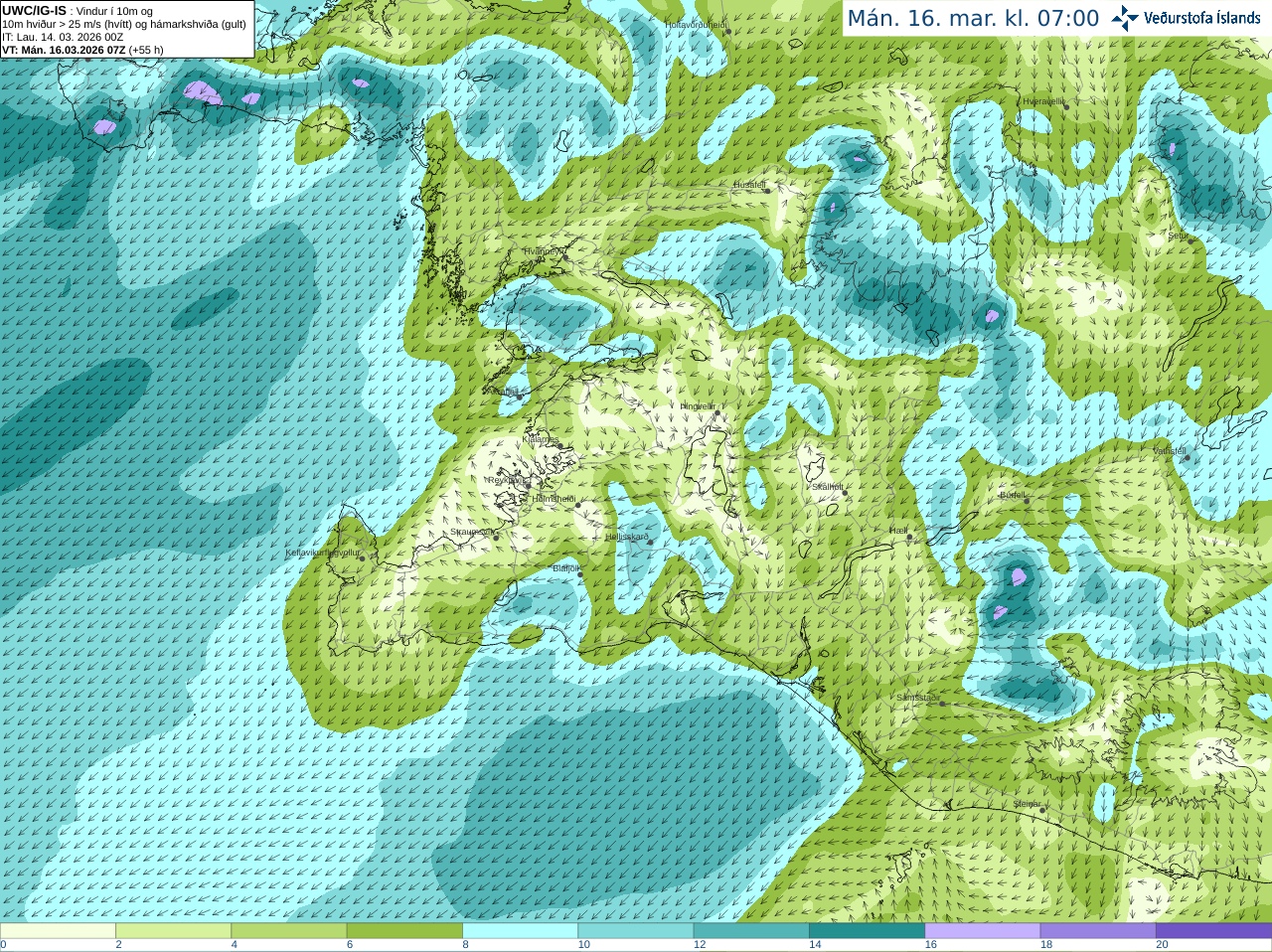Viewport: 1272px width, 952px height.
Task: Pick the light green 2–4 m/s legend swatch
Action: point(173,931)
